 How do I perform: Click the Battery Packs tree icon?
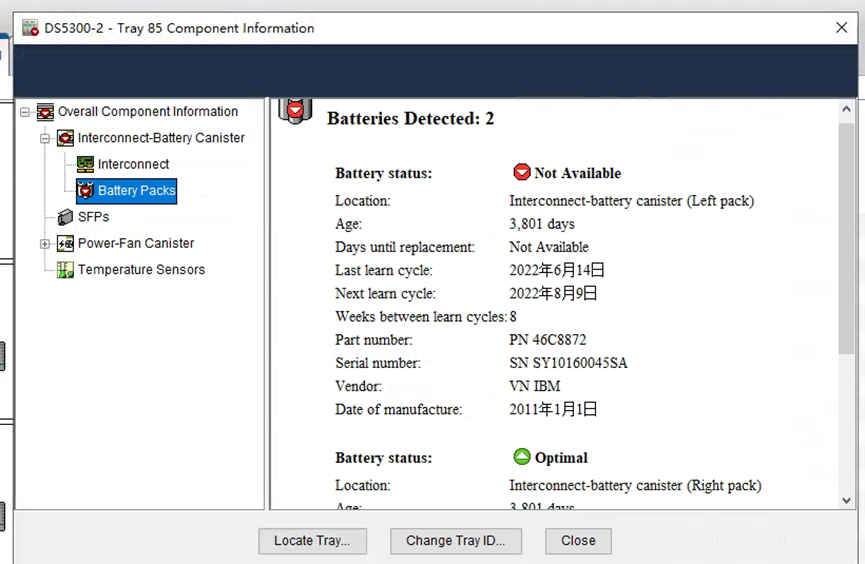(86, 190)
